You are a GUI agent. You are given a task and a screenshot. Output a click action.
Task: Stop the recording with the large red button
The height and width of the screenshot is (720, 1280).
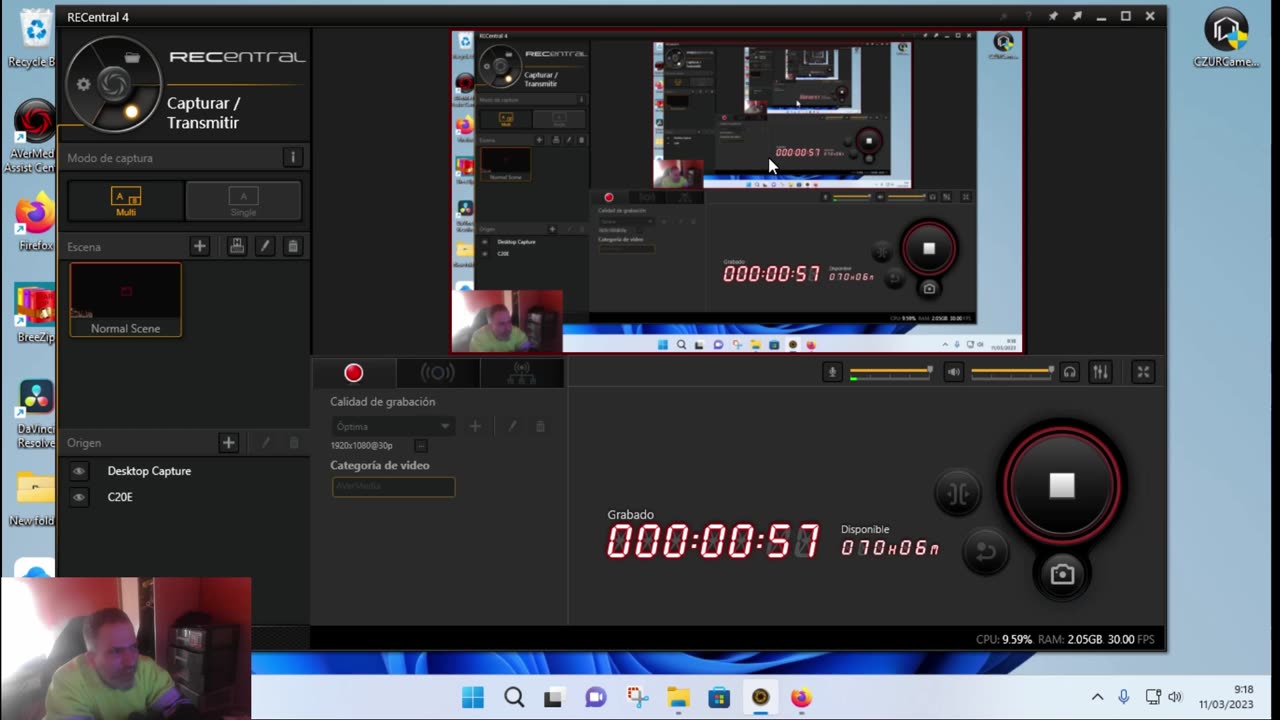1061,486
